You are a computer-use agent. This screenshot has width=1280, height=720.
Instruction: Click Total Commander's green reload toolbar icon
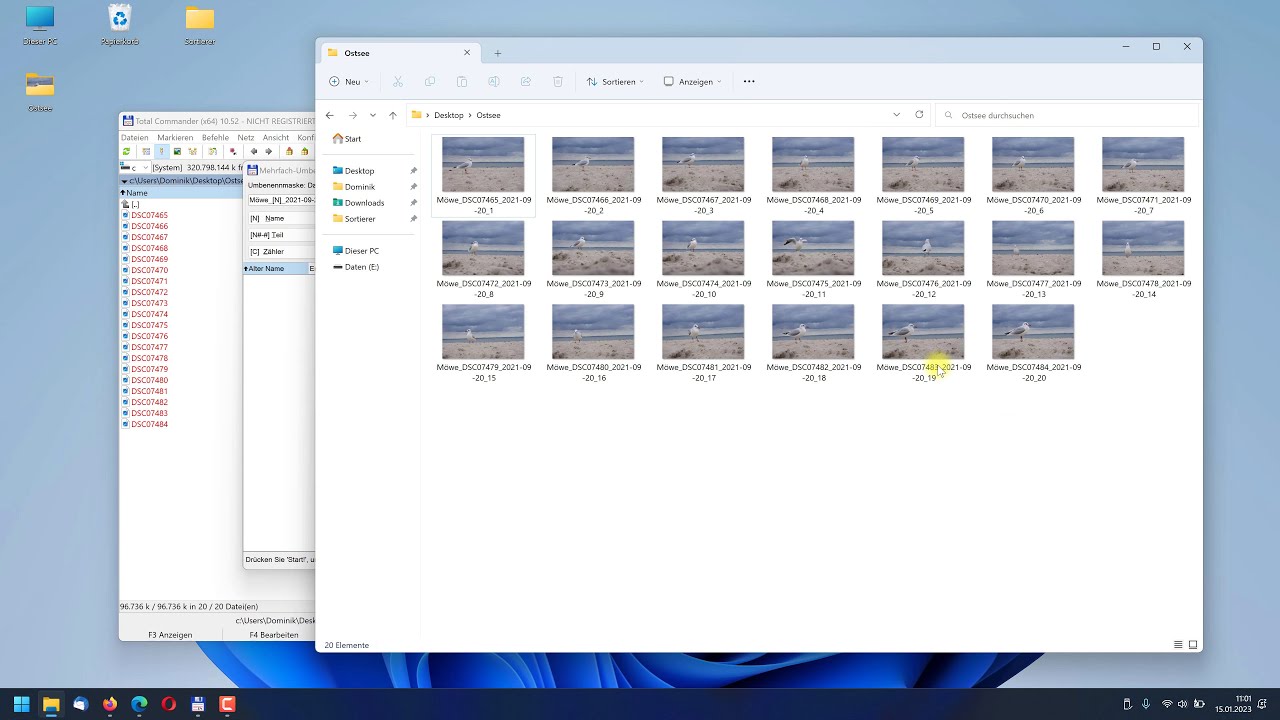(x=126, y=151)
